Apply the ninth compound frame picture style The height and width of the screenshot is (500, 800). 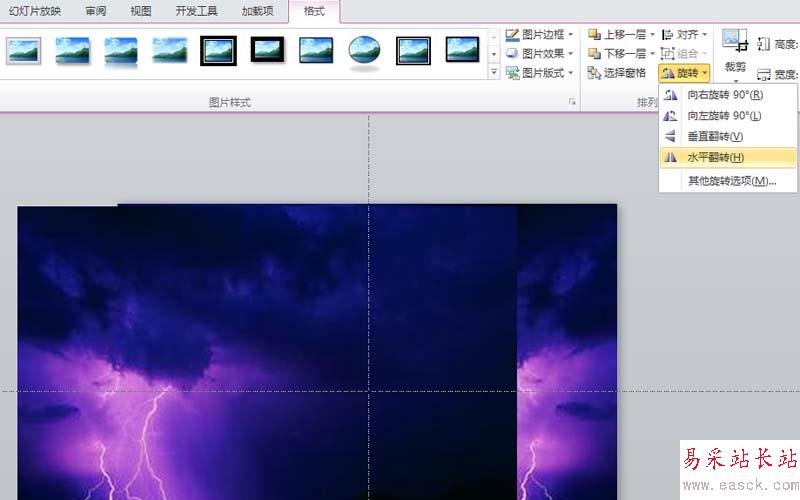413,51
